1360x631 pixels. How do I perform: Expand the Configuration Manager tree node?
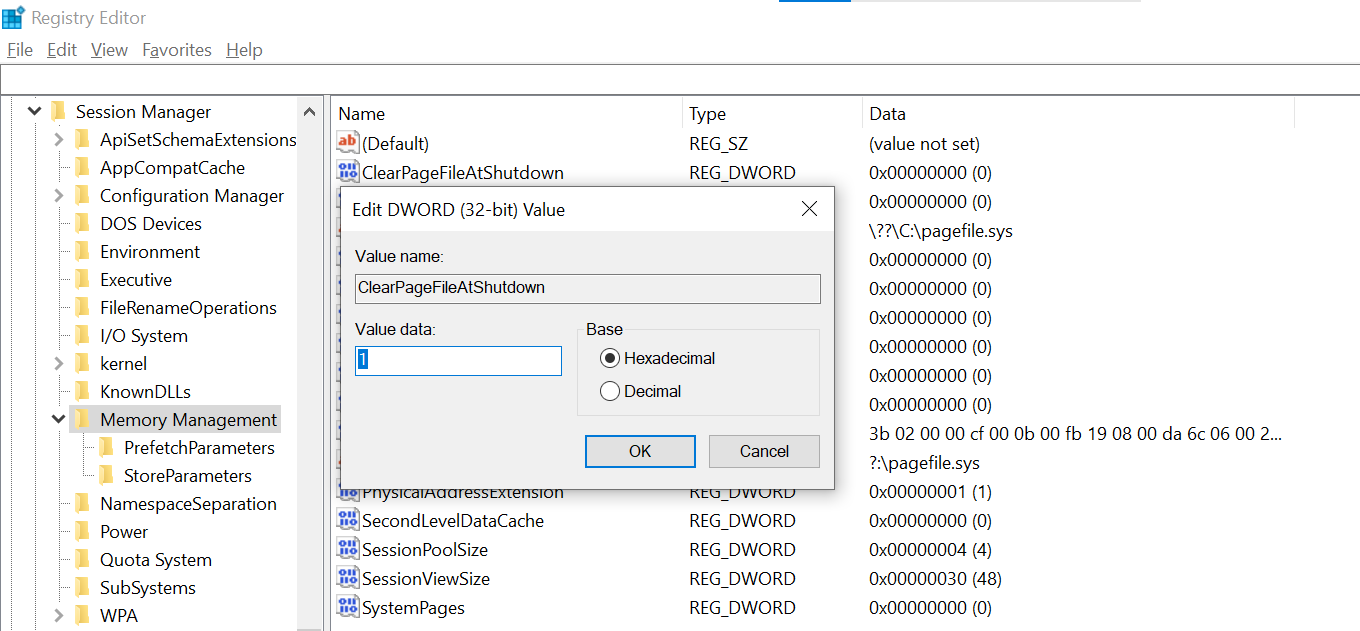pos(58,196)
